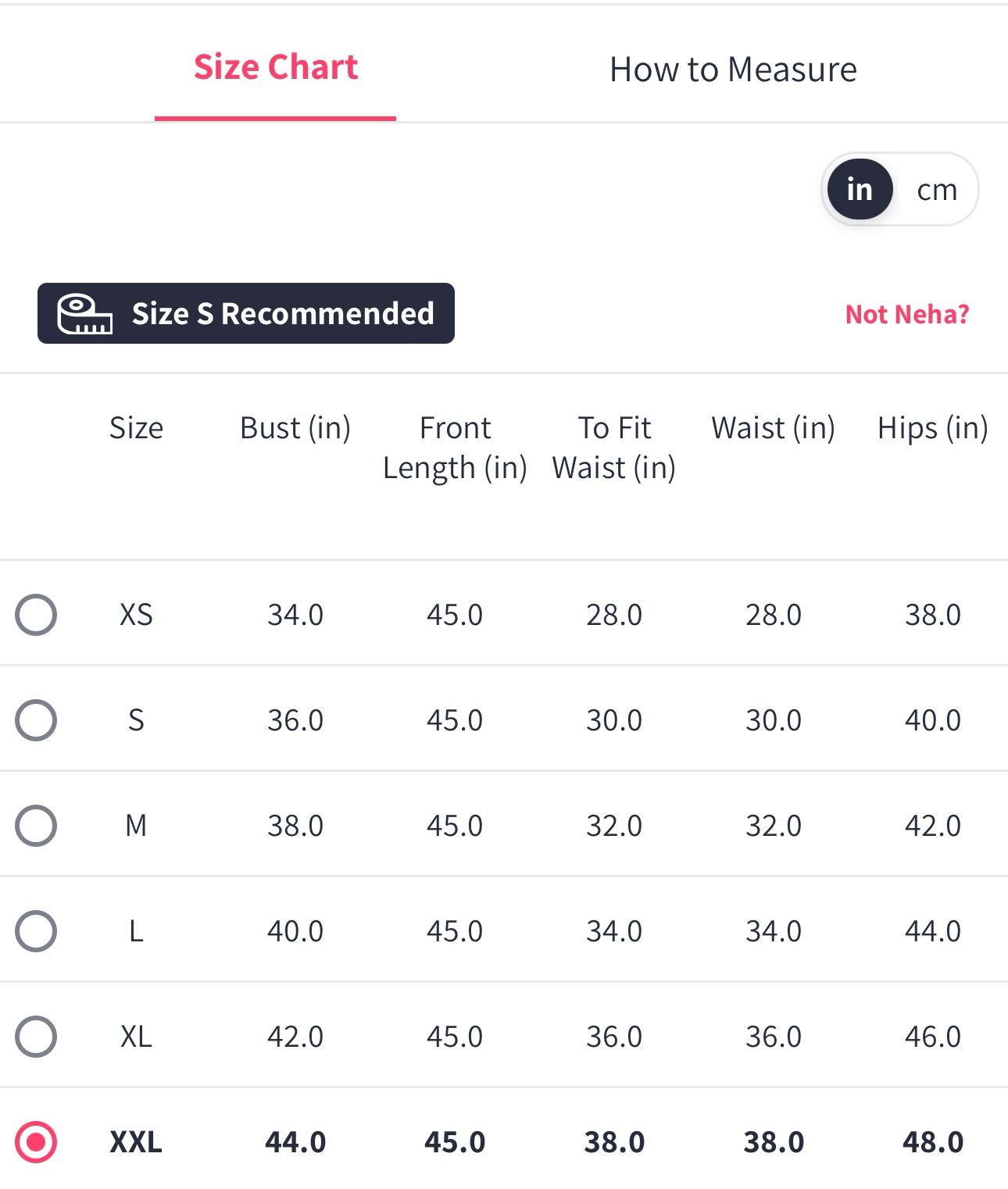This screenshot has width=1008, height=1189.
Task: Select the XS size radio button
Action: [x=36, y=615]
